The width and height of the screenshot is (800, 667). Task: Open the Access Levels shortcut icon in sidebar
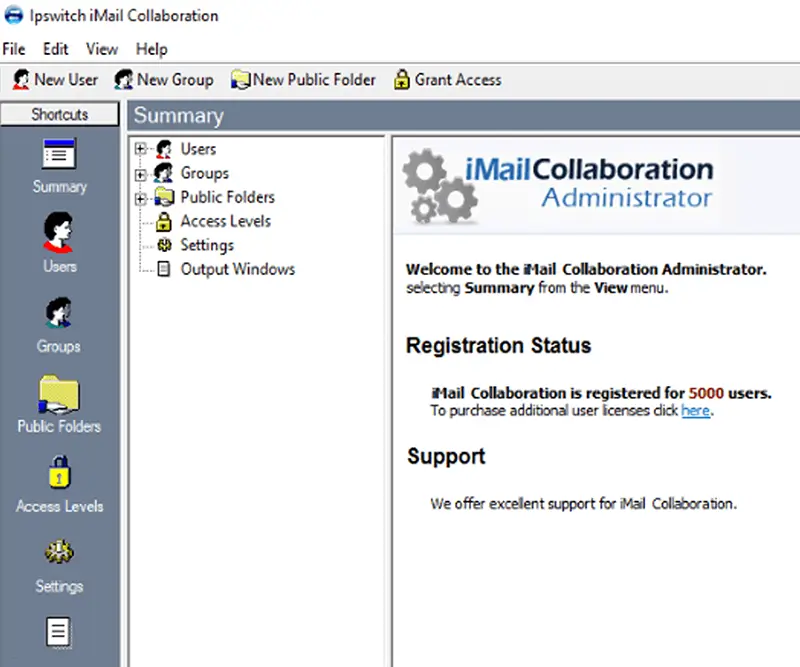pyautogui.click(x=60, y=472)
